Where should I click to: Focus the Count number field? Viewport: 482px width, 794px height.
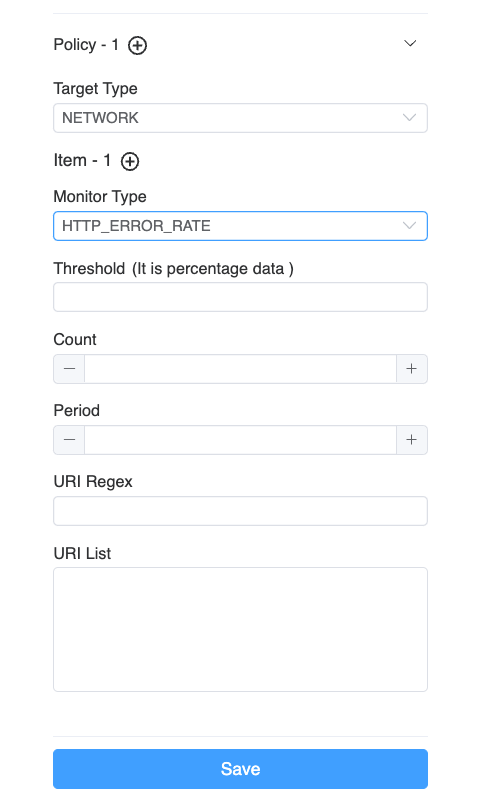click(240, 369)
